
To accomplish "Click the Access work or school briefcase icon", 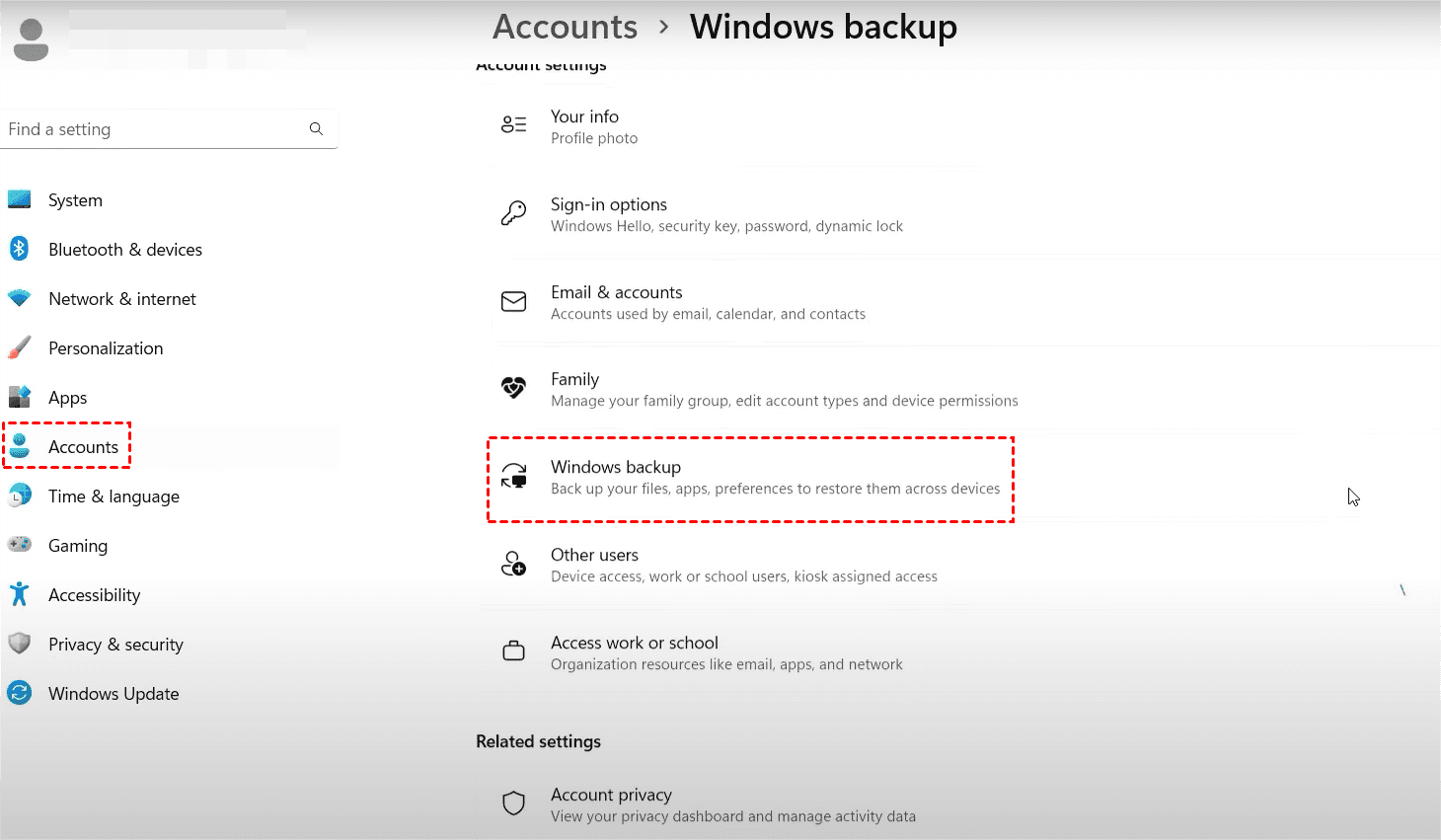I will pyautogui.click(x=513, y=651).
